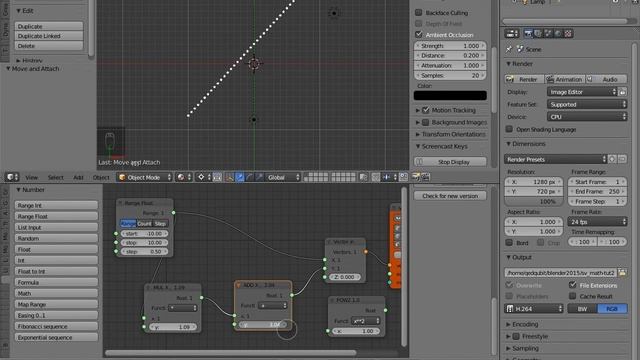Click the 100% resolution percentage slider

tap(534, 201)
